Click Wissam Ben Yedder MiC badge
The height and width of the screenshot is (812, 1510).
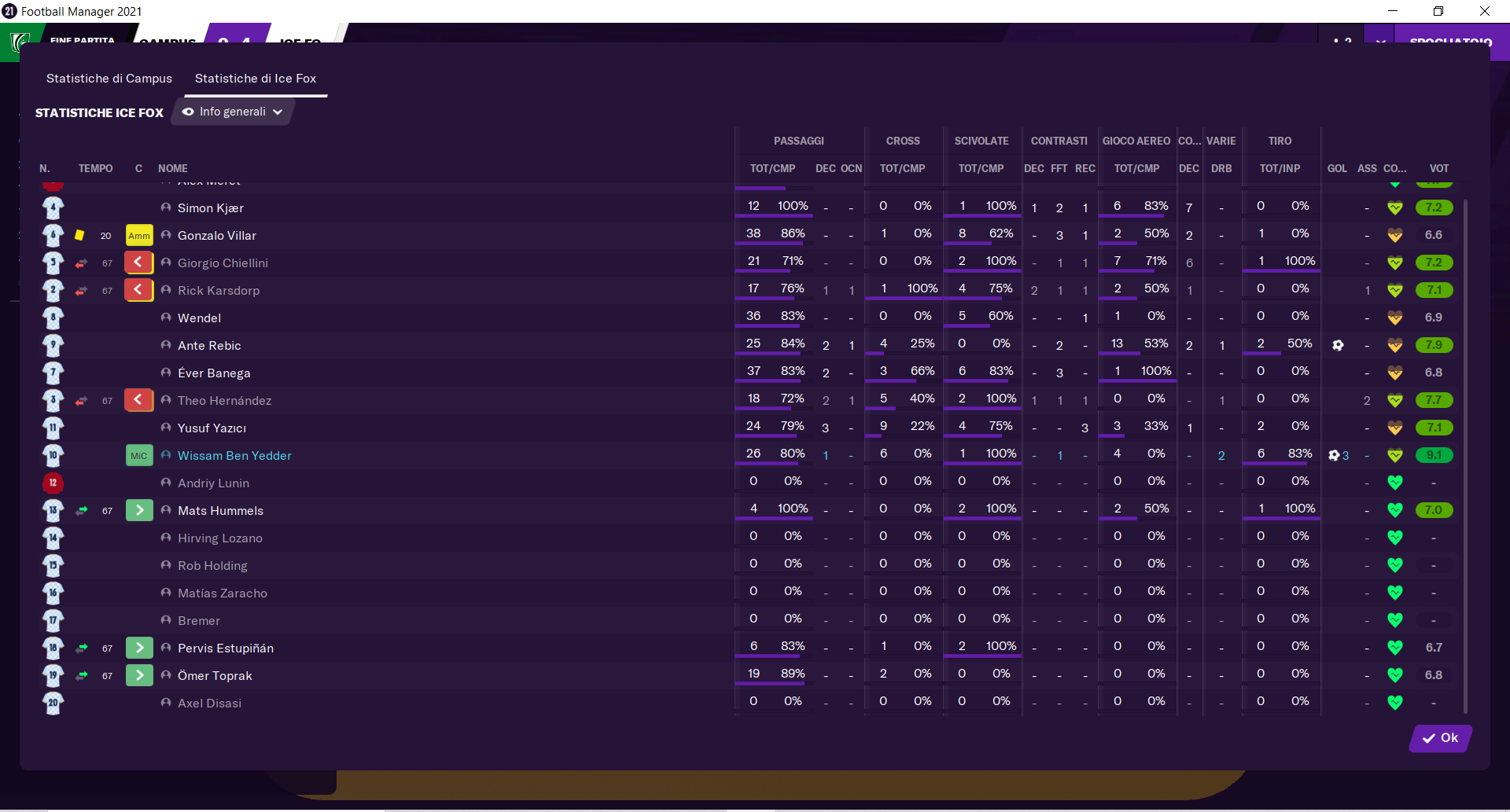(139, 456)
